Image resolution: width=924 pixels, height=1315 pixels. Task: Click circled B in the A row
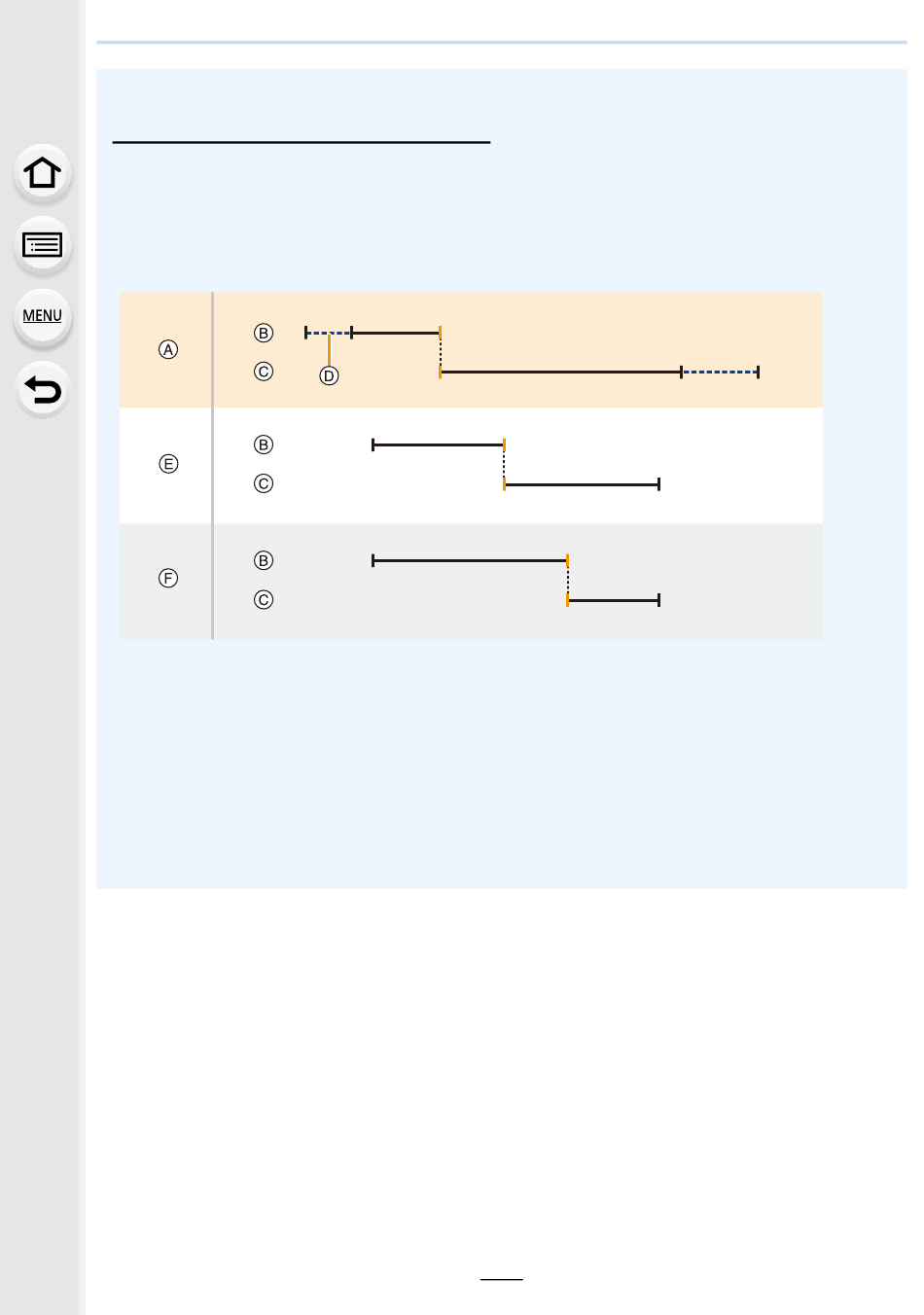coord(264,333)
